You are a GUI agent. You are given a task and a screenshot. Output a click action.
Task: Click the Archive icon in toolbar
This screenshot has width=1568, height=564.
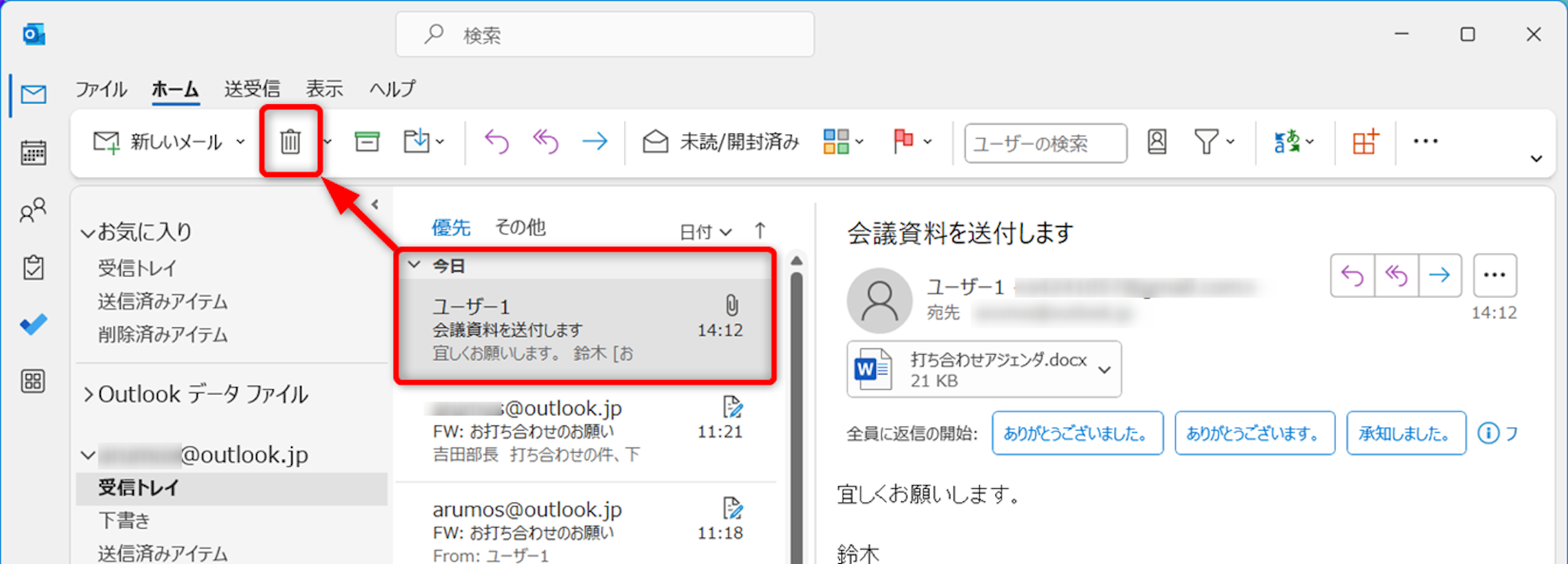point(367,142)
